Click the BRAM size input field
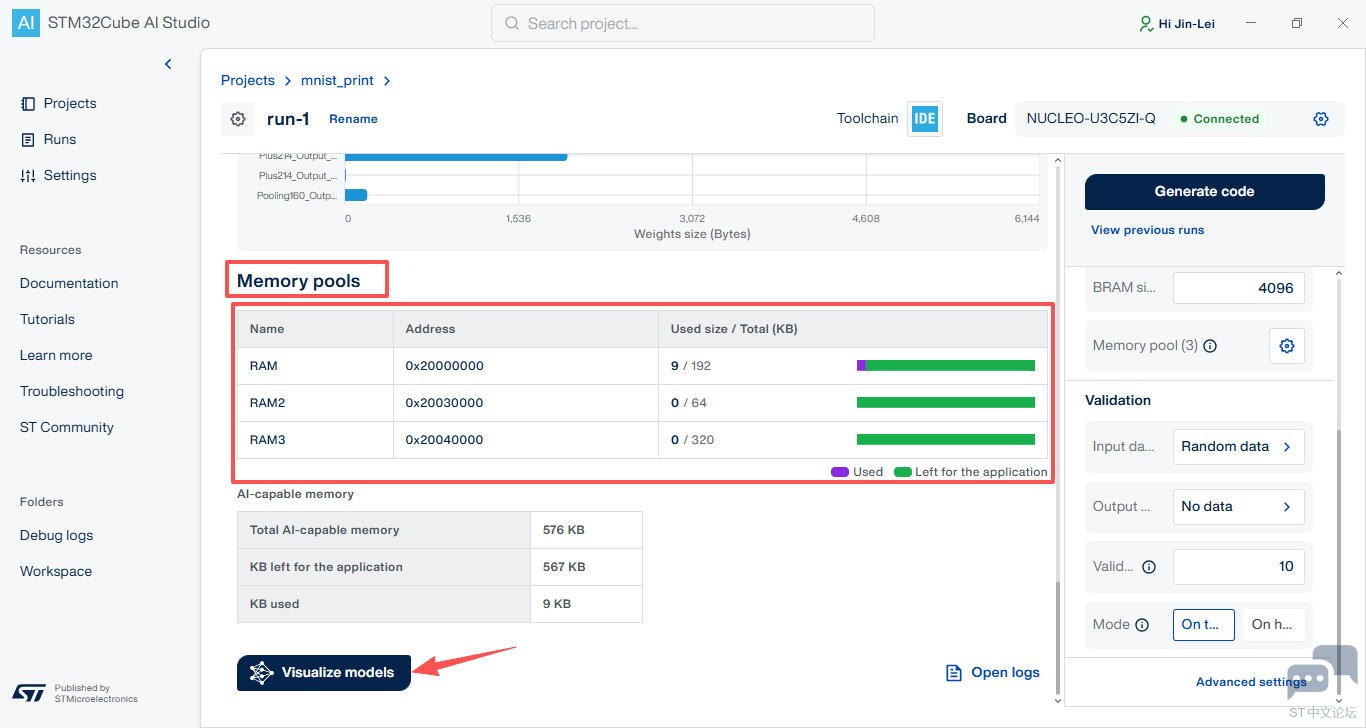Viewport: 1366px width, 728px height. click(1238, 288)
